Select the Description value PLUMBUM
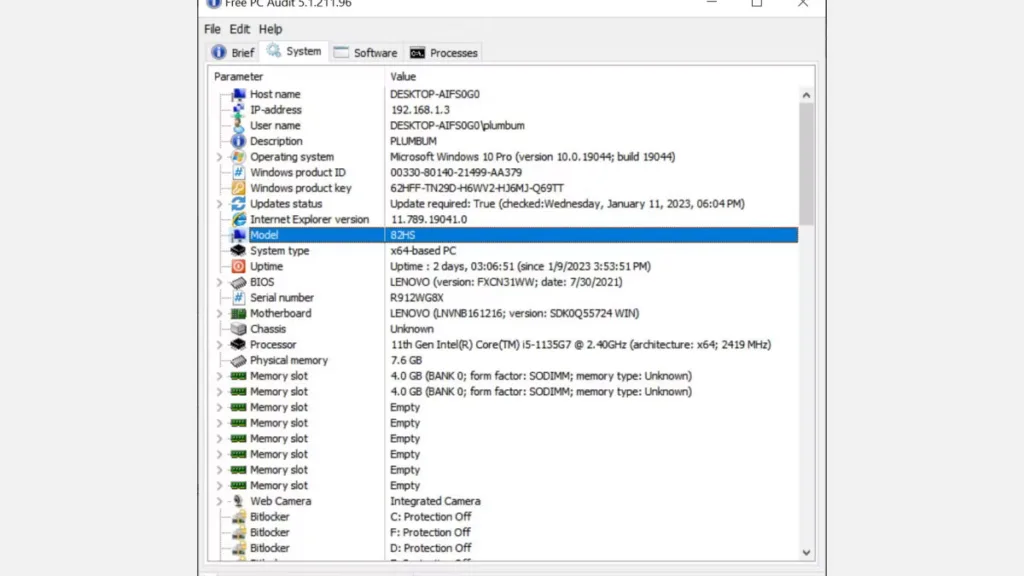 coord(413,141)
